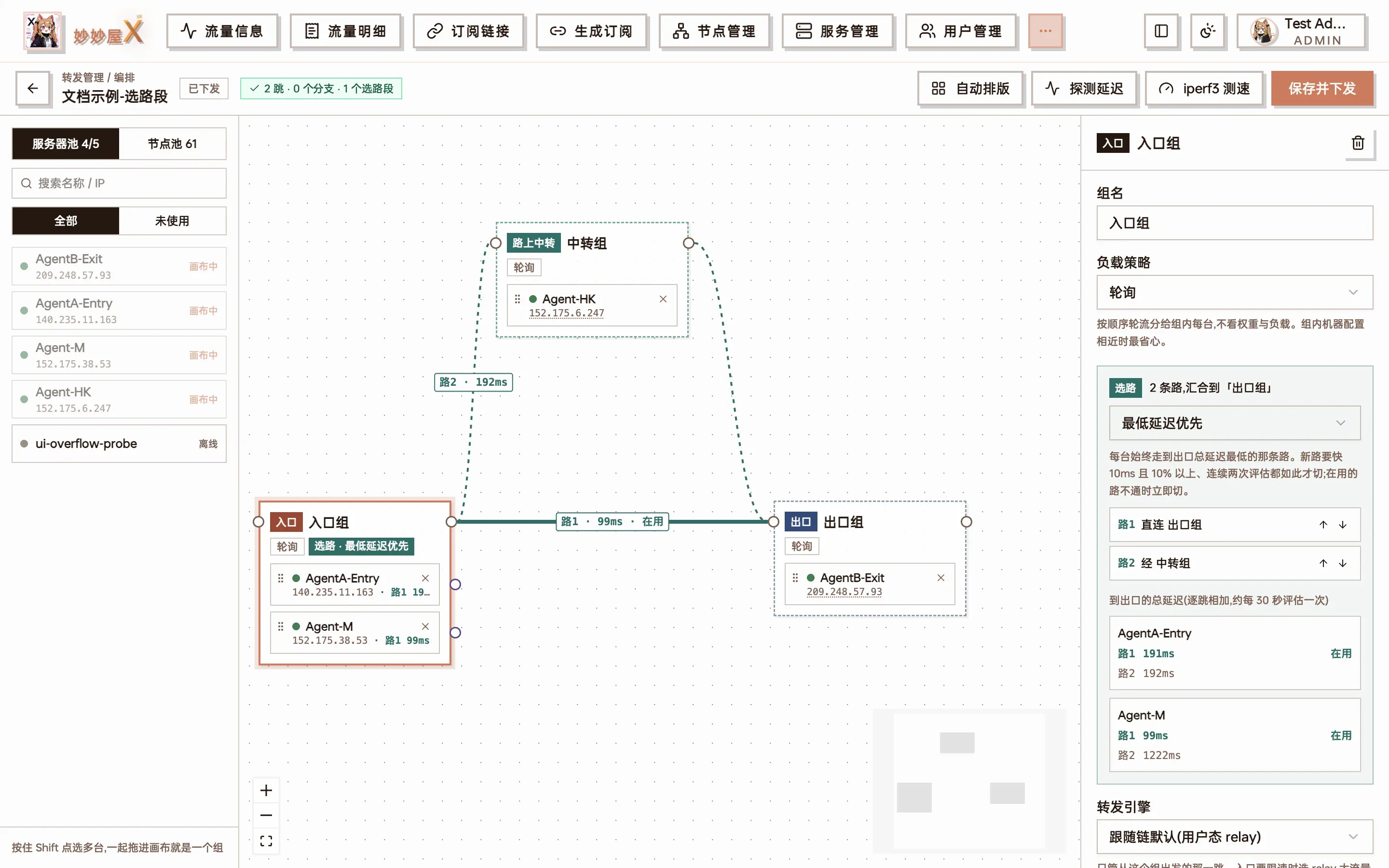Remove AgentA-Entry from 入口组

(425, 578)
